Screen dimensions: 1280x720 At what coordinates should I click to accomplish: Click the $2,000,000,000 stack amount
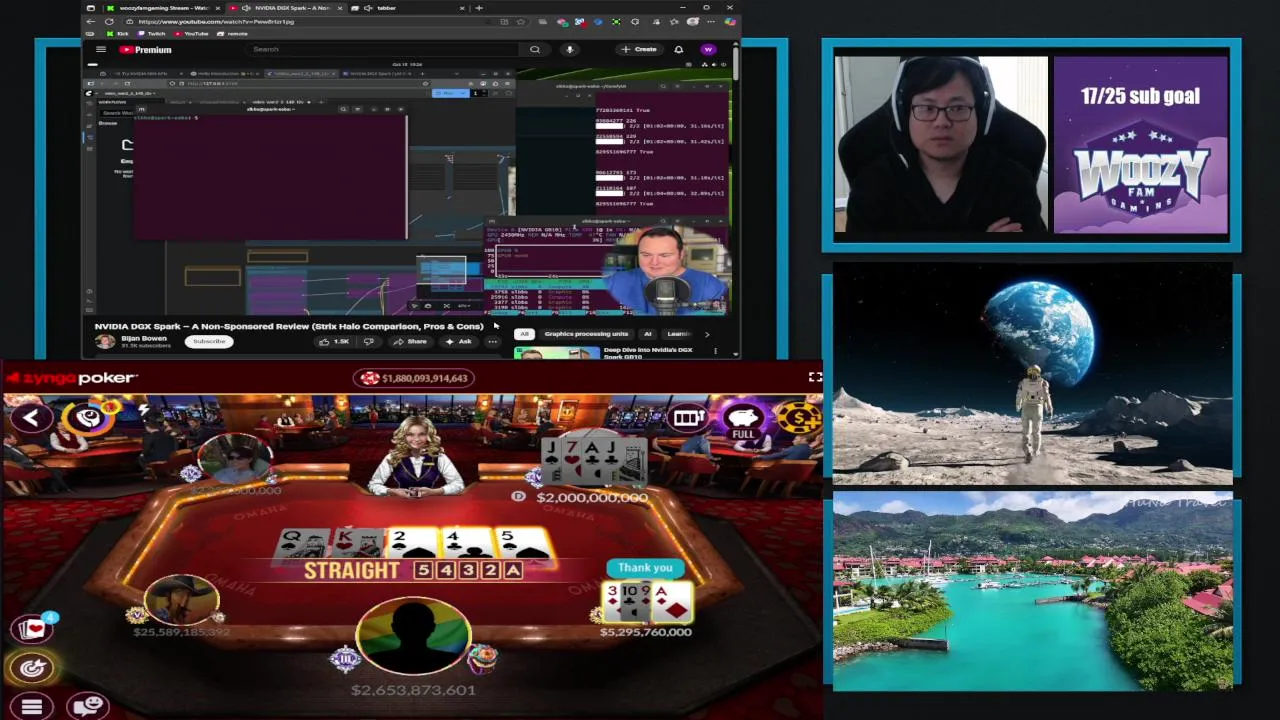tap(592, 497)
